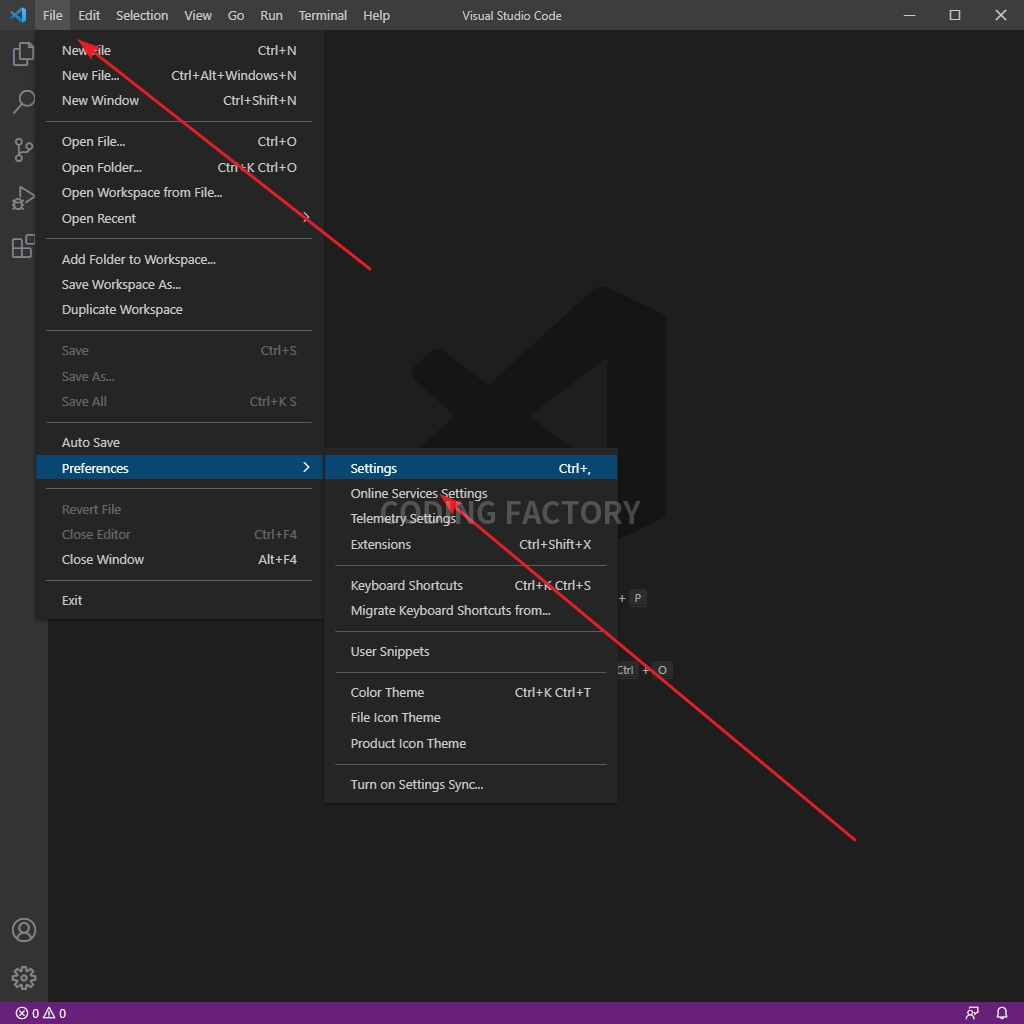This screenshot has width=1024, height=1024.
Task: Choose New File... with Ctrl+Alt+Windows+N
Action: pyautogui.click(x=179, y=75)
